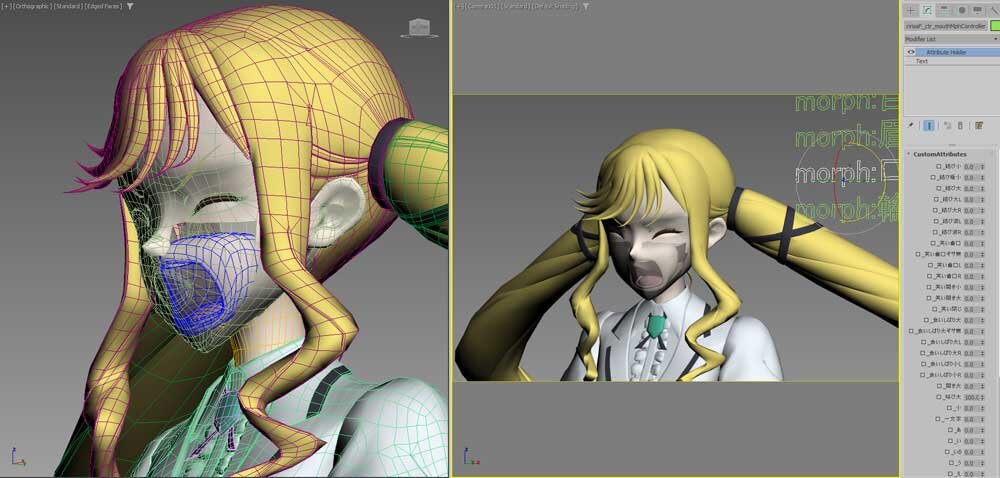Open the camera view label menu
Screen dimensions: 1000x478
click(483, 6)
